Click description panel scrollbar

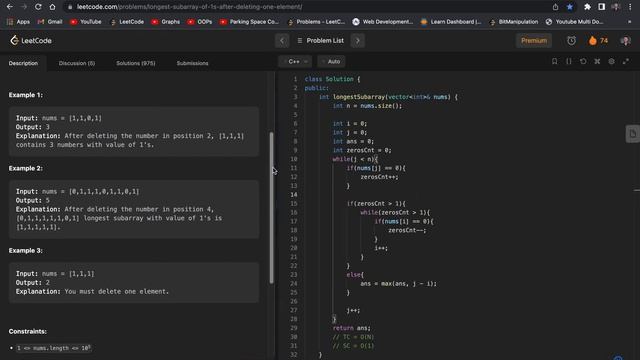click(271, 207)
